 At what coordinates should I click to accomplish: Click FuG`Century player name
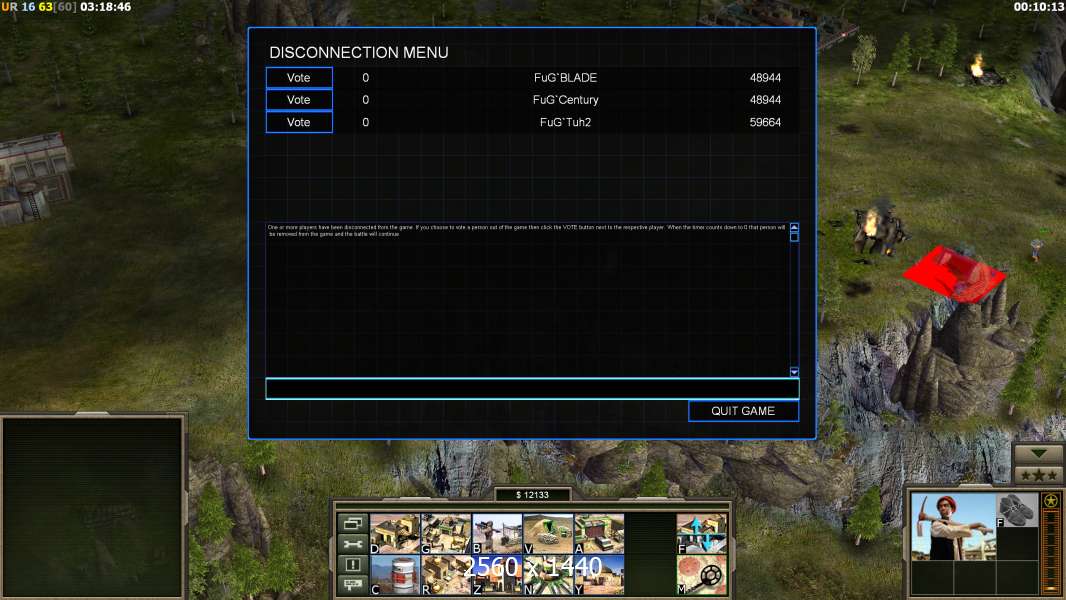(x=566, y=100)
